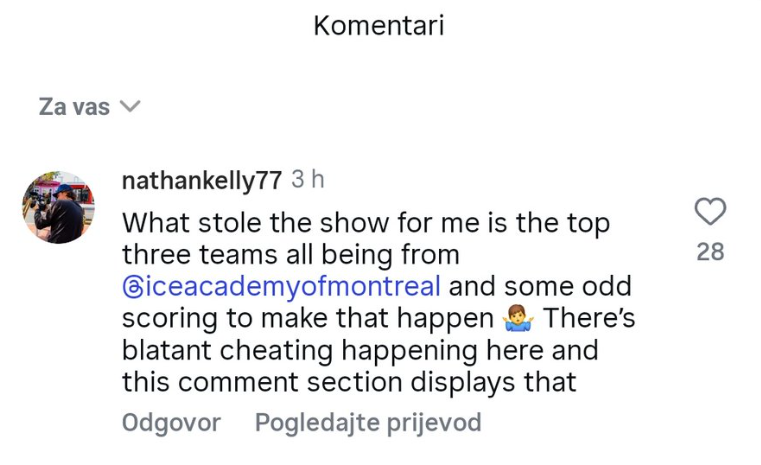Click the at-sign icon before iceacademyofmontreal

click(134, 287)
